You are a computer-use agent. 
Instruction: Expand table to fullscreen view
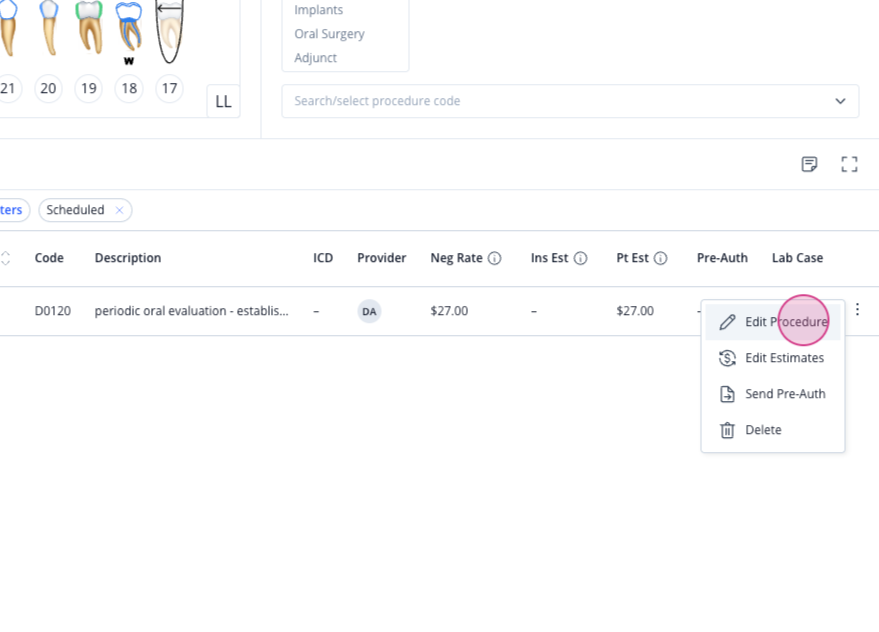pyautogui.click(x=849, y=164)
